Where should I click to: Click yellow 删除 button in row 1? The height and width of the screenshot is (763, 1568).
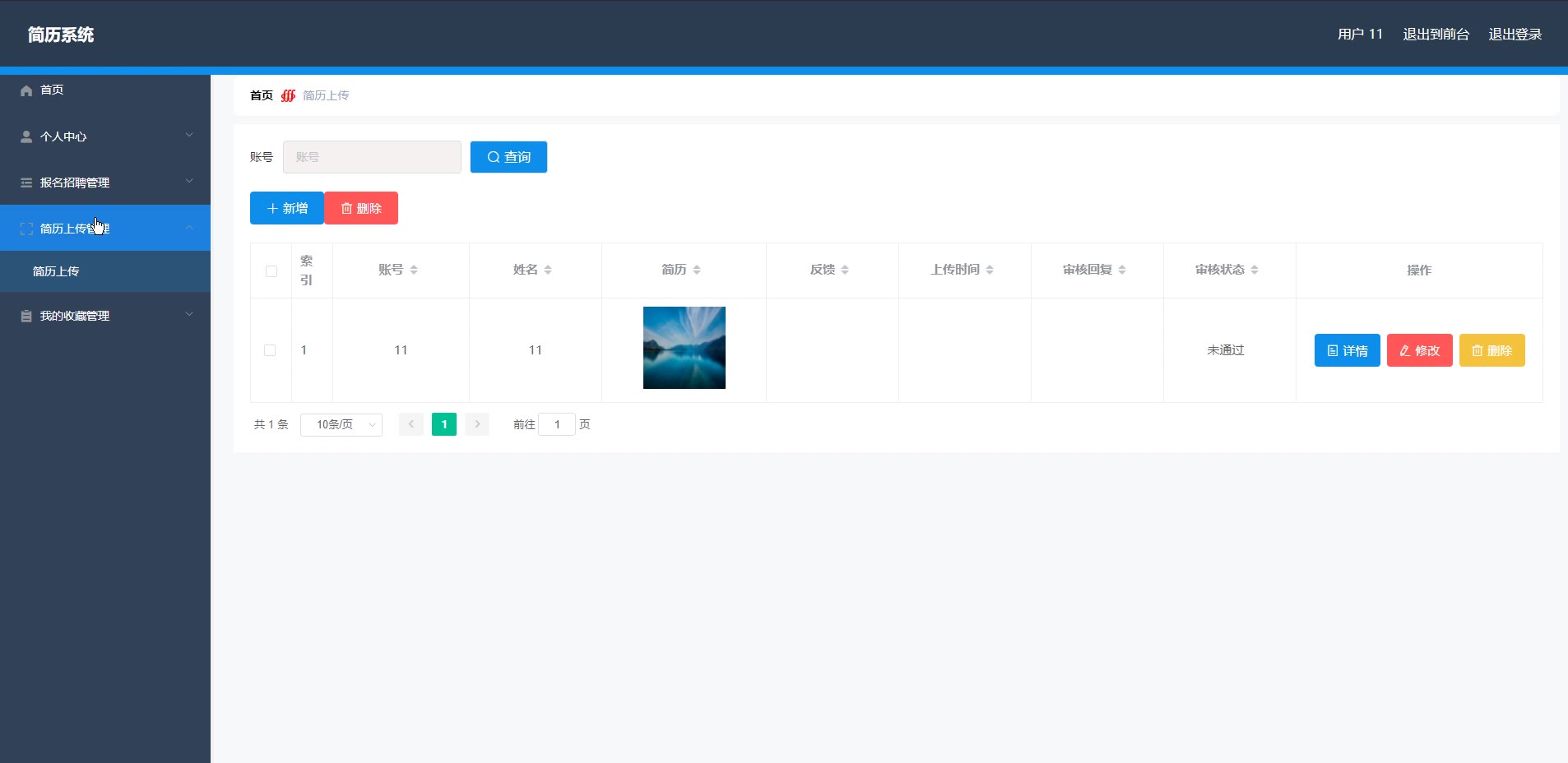[x=1492, y=350]
